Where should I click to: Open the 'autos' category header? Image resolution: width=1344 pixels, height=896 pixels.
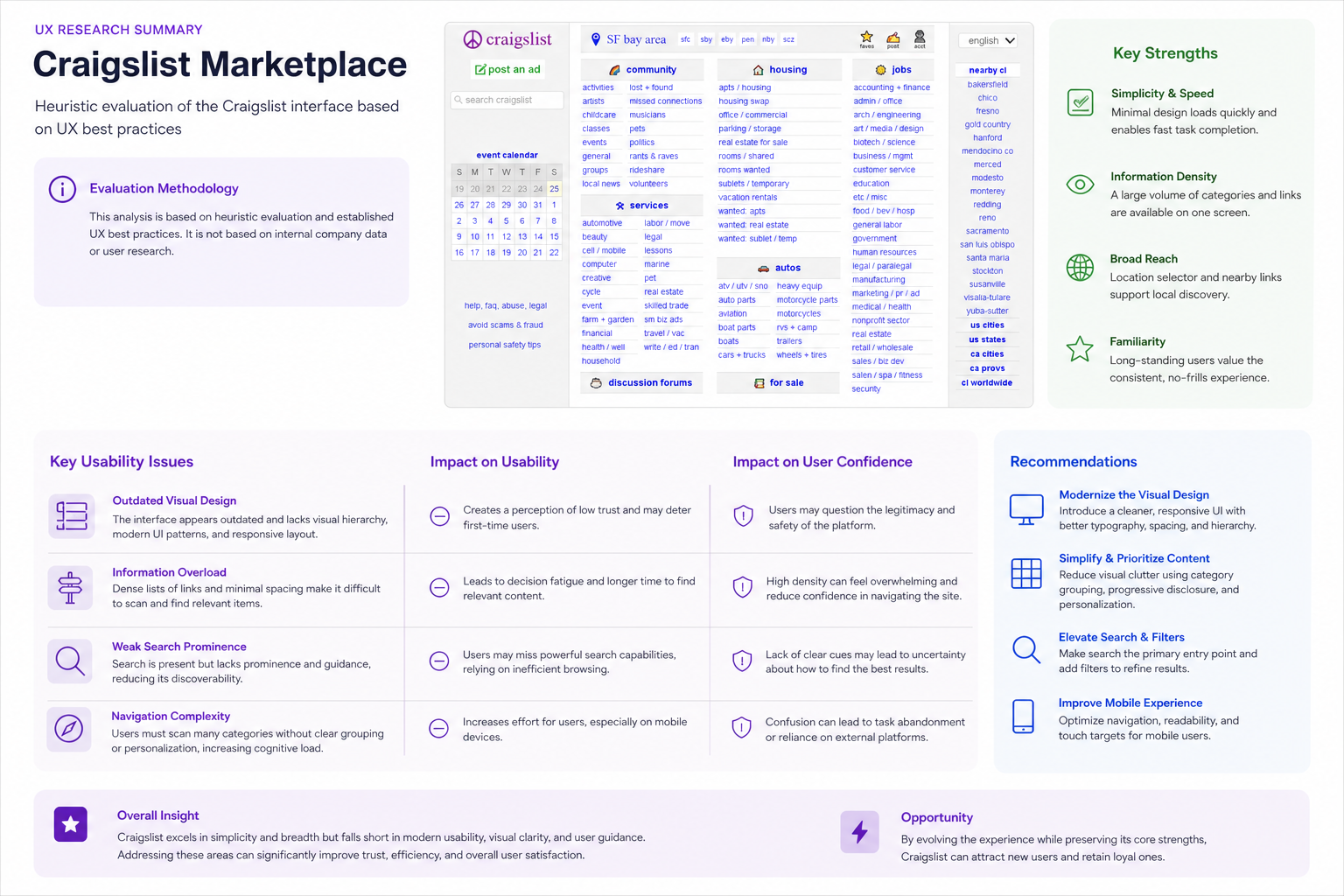780,268
